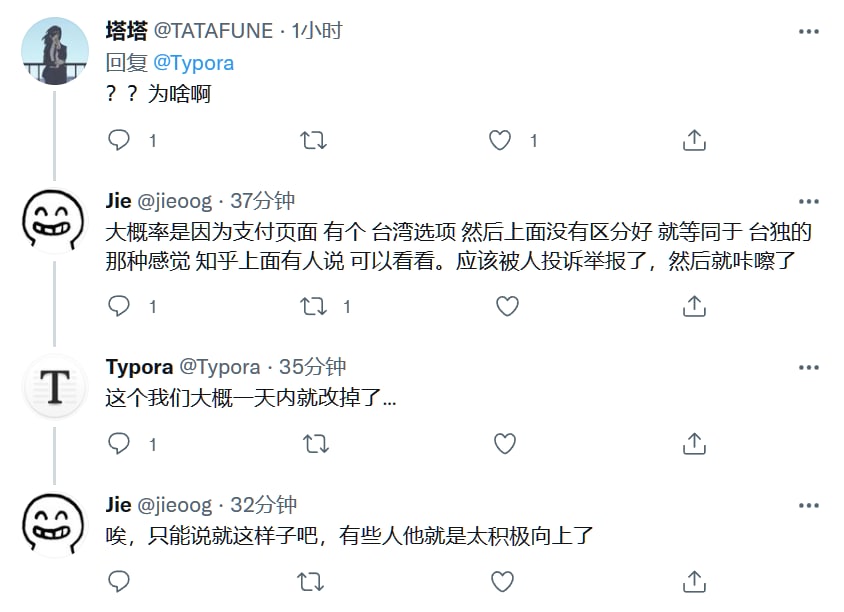The height and width of the screenshot is (612, 844).
Task: Open more menu on Jie's 37分钟 tweet
Action: (x=809, y=202)
